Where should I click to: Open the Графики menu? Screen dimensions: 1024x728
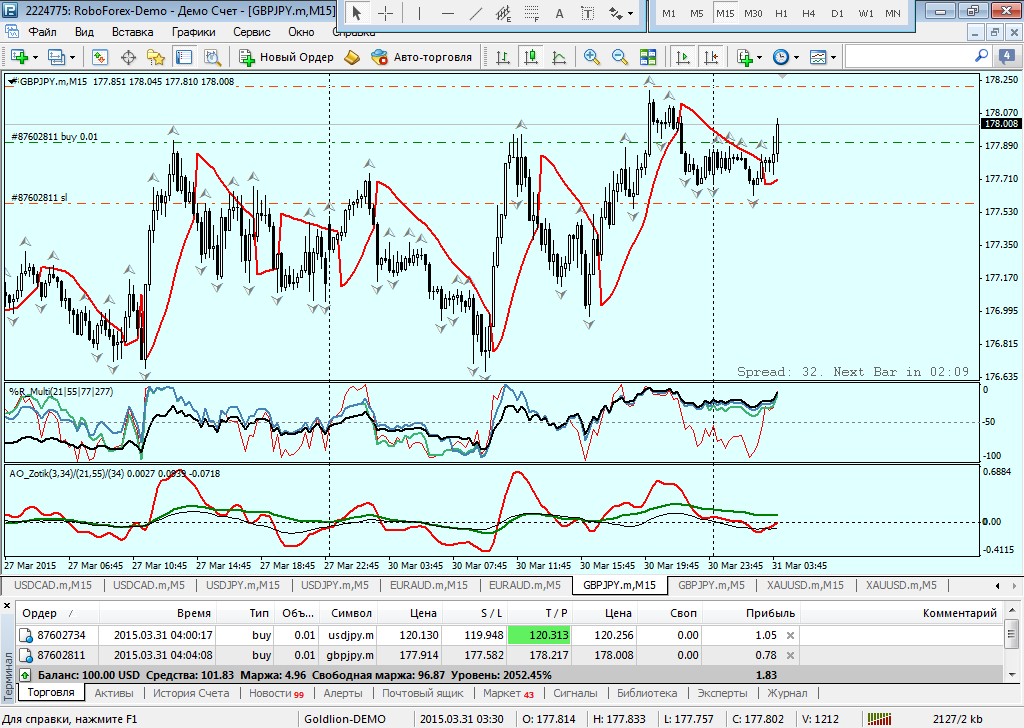193,32
